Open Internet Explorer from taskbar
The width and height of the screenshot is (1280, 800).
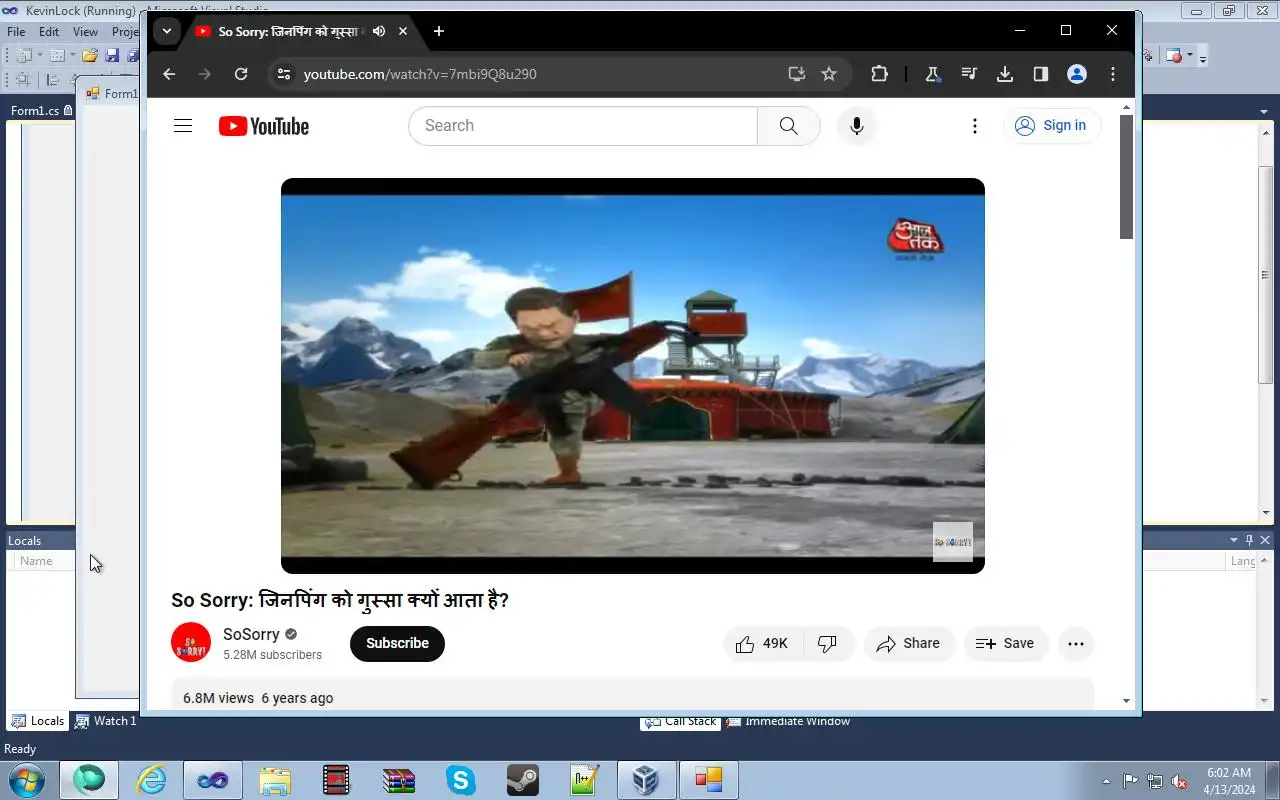[151, 780]
